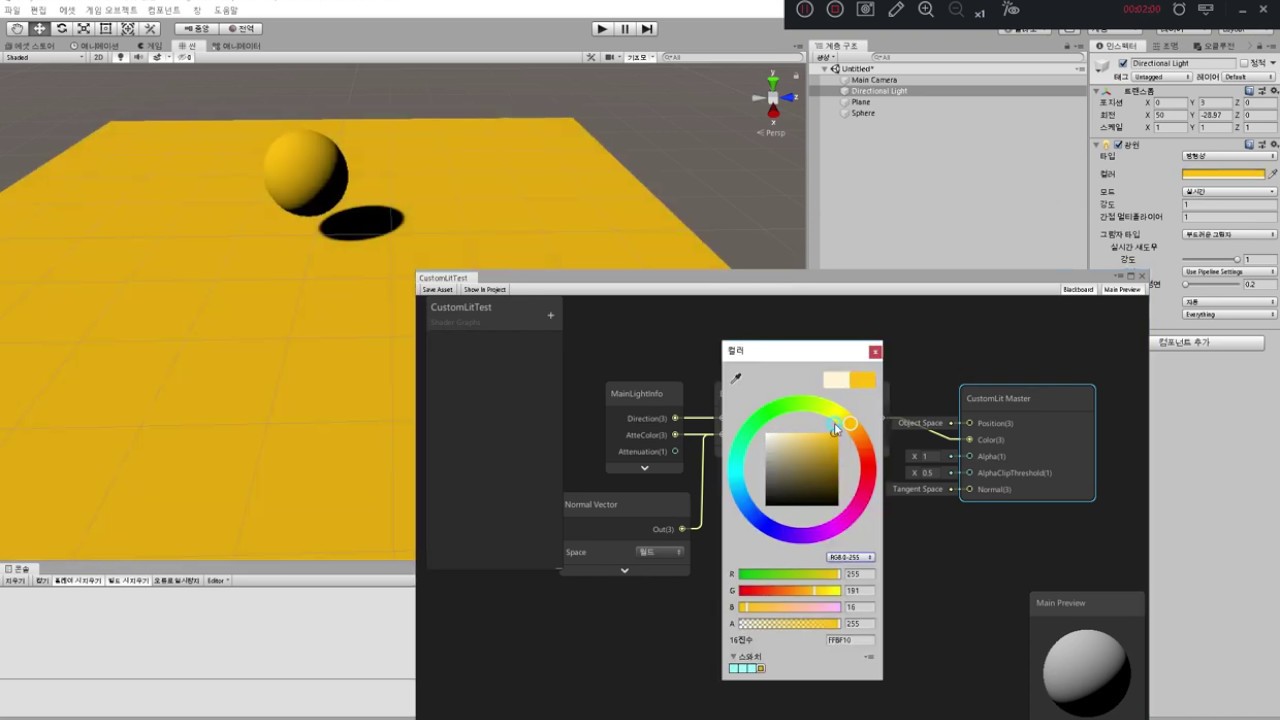Open the Default layer dropdown
The image size is (1280, 720).
point(1250,77)
